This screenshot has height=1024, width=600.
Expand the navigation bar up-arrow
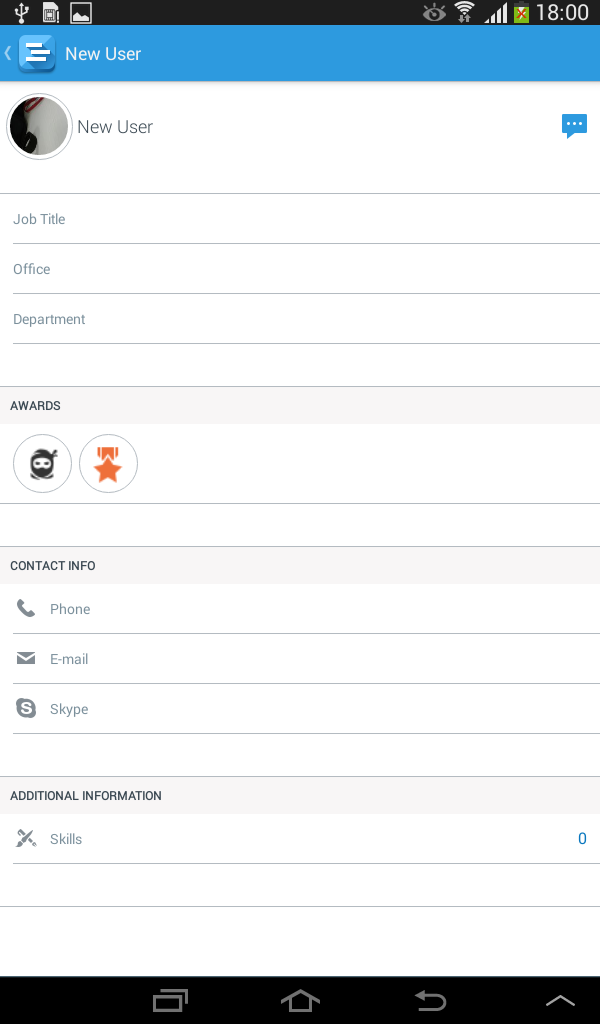[560, 1000]
